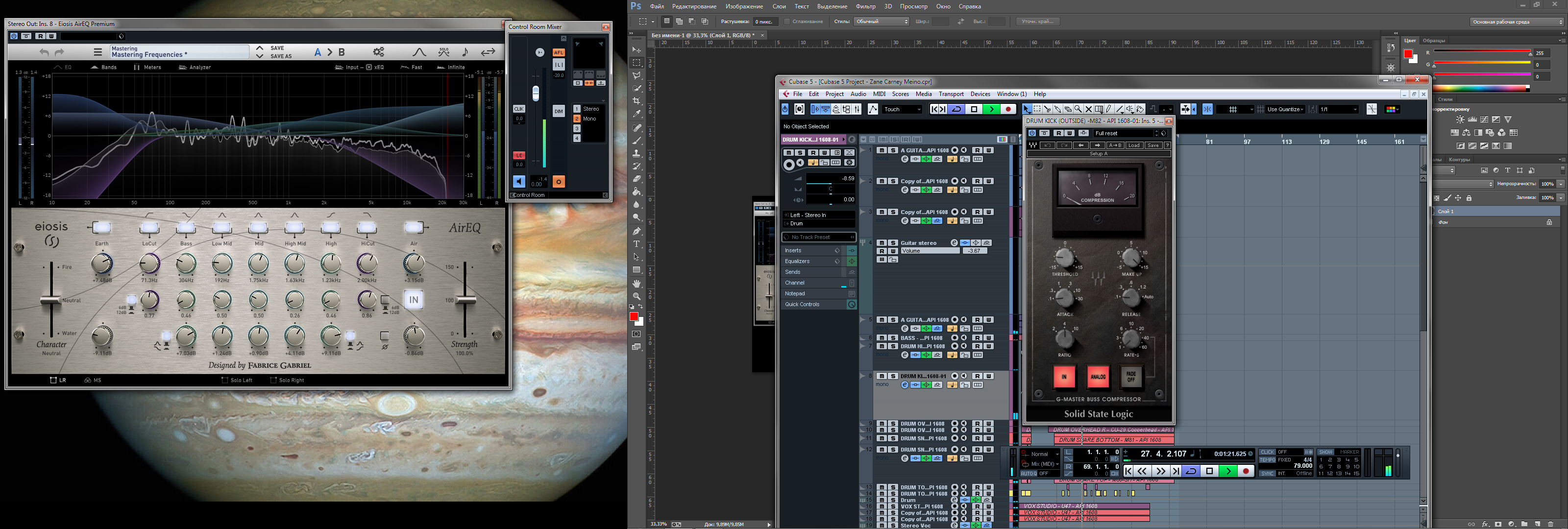Screen dimensions: 1568x529
Task: Click the Save button in SSL plugin header
Action: click(1153, 145)
